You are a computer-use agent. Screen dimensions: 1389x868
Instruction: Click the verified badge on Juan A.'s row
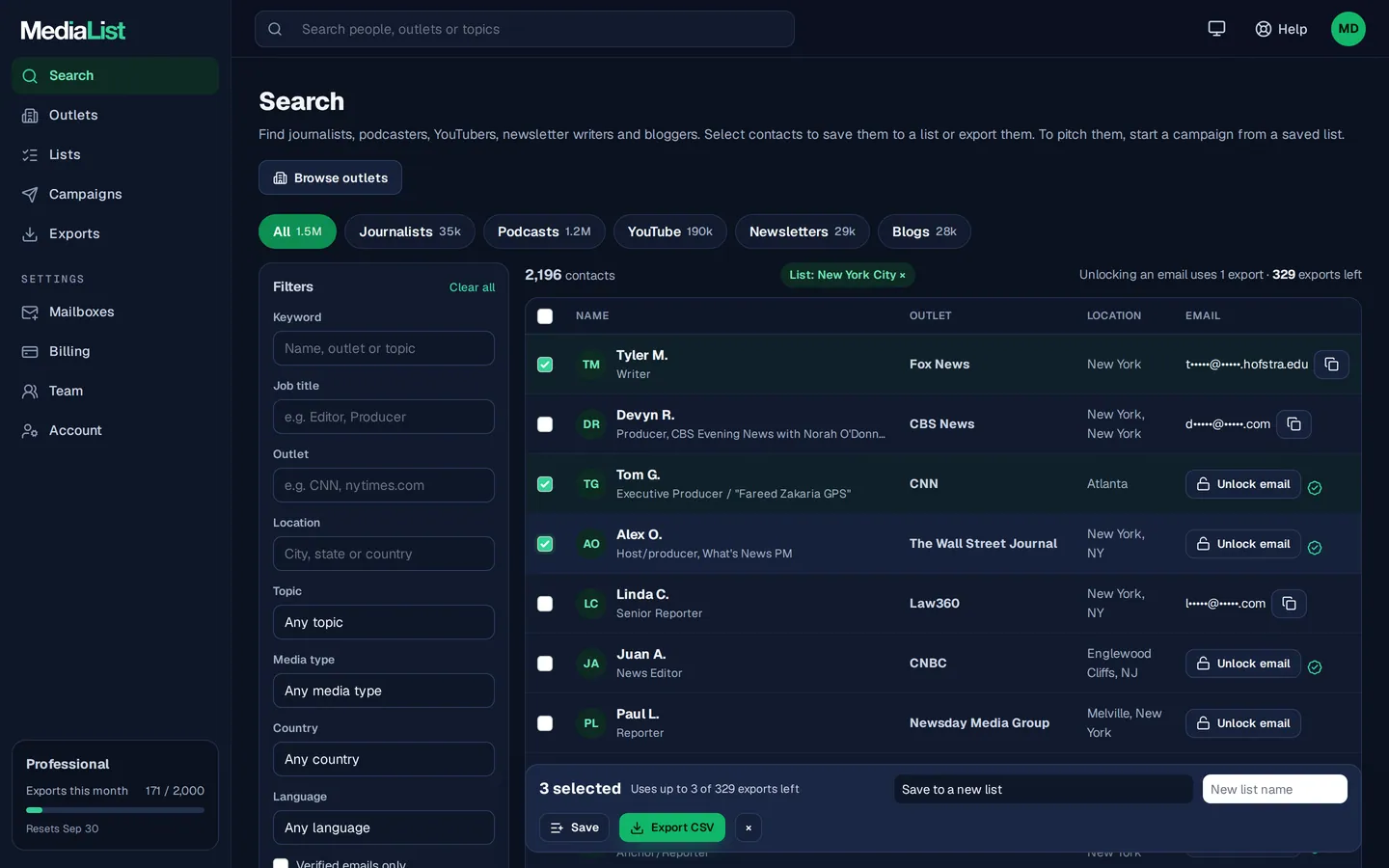[1315, 667]
